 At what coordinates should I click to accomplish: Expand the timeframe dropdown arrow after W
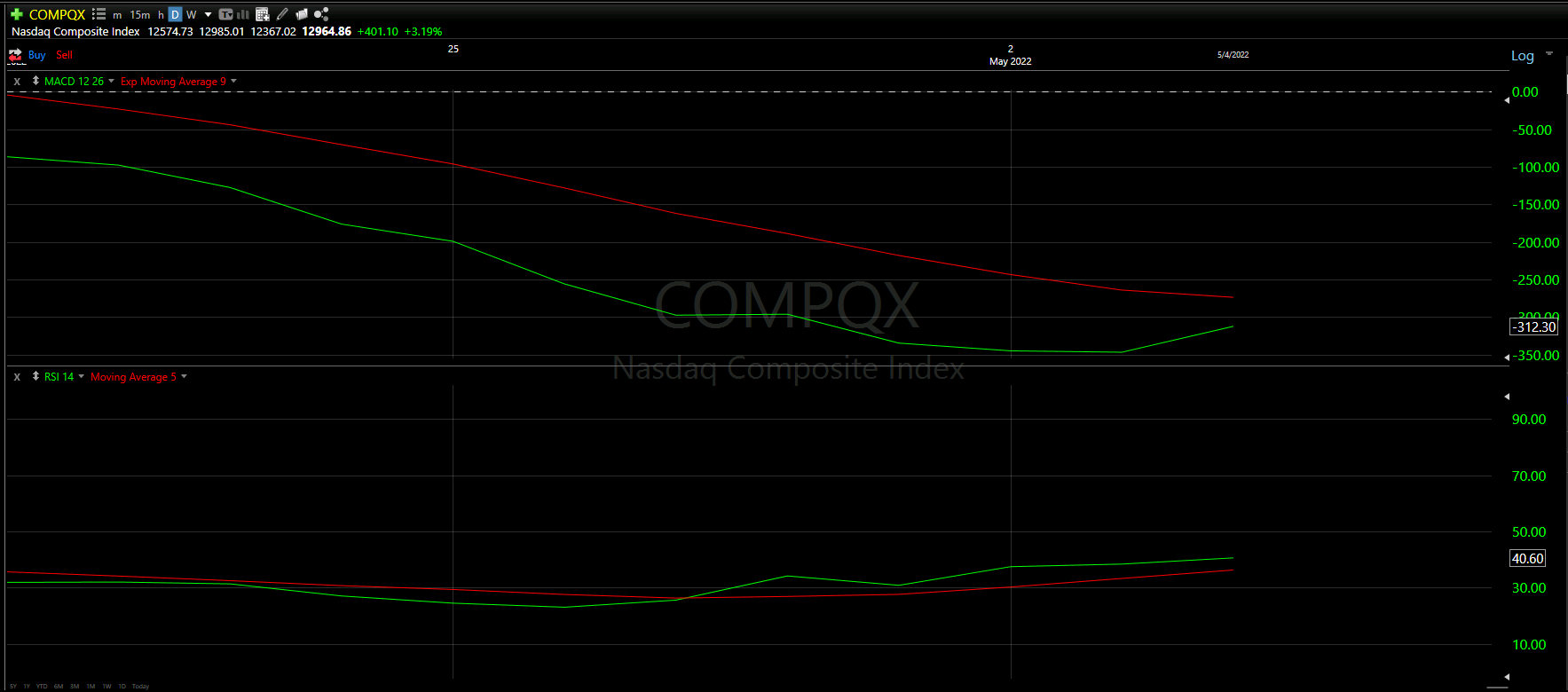[209, 15]
